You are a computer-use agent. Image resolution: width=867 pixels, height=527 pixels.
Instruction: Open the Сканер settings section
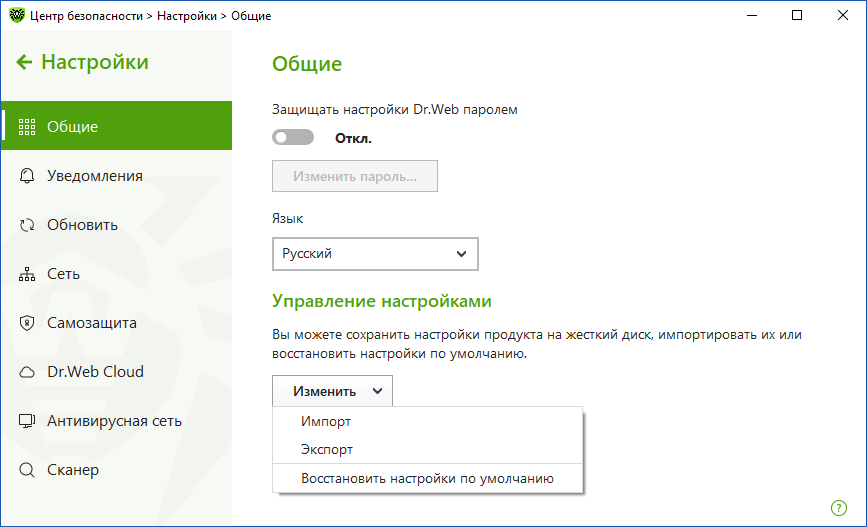[x=117, y=470]
